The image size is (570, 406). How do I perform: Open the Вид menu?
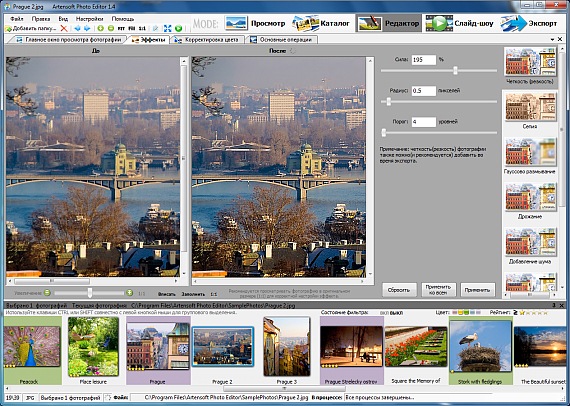point(63,19)
